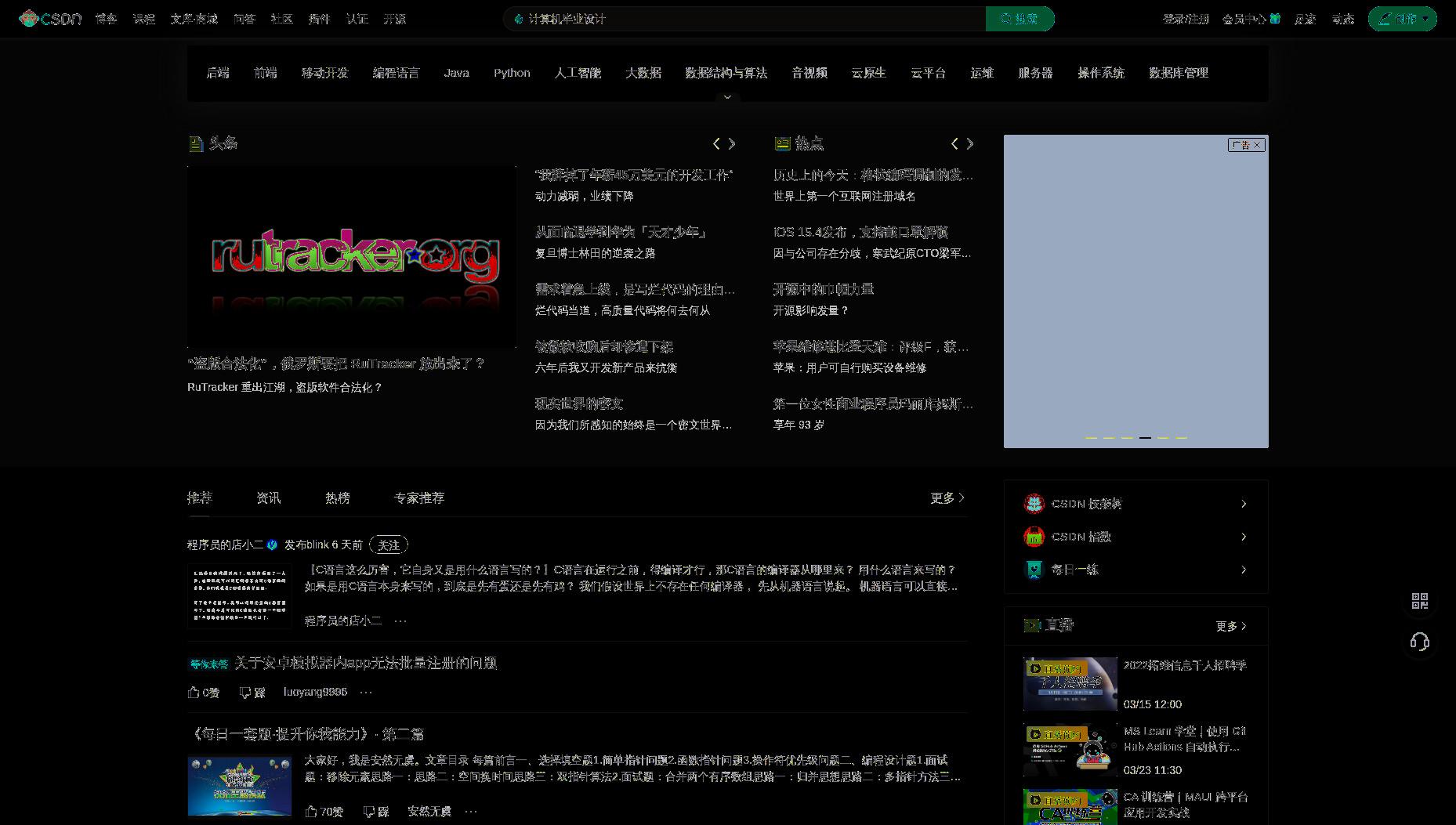Like the 安卓模拟器 question (0赞)
The width and height of the screenshot is (1456, 825).
pyautogui.click(x=204, y=693)
